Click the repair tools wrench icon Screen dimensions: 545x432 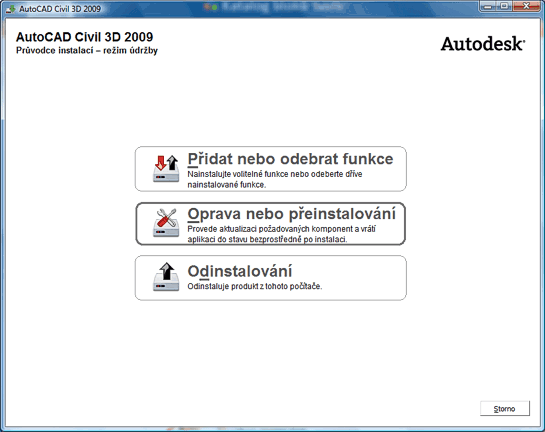pos(166,223)
